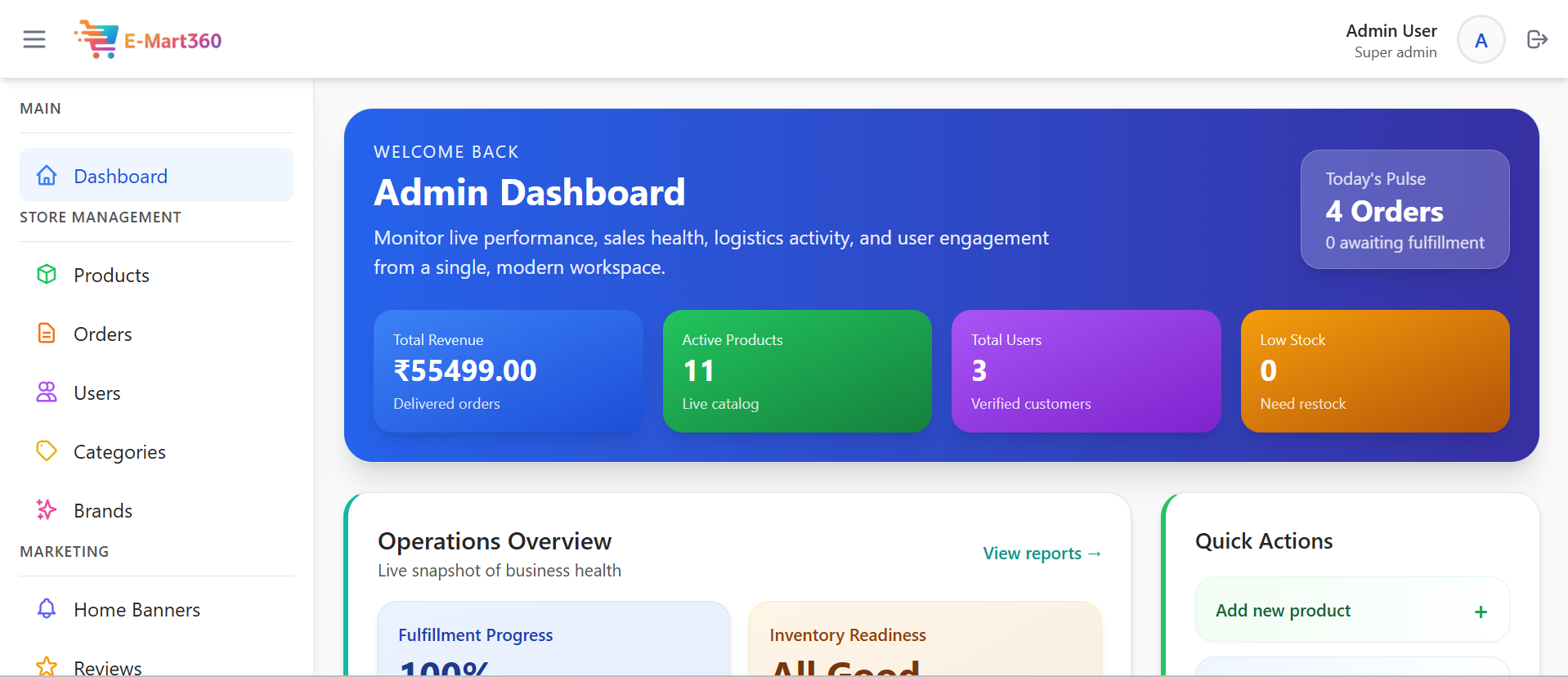The width and height of the screenshot is (1568, 677).
Task: Click the Categories tag icon
Action: (x=47, y=451)
